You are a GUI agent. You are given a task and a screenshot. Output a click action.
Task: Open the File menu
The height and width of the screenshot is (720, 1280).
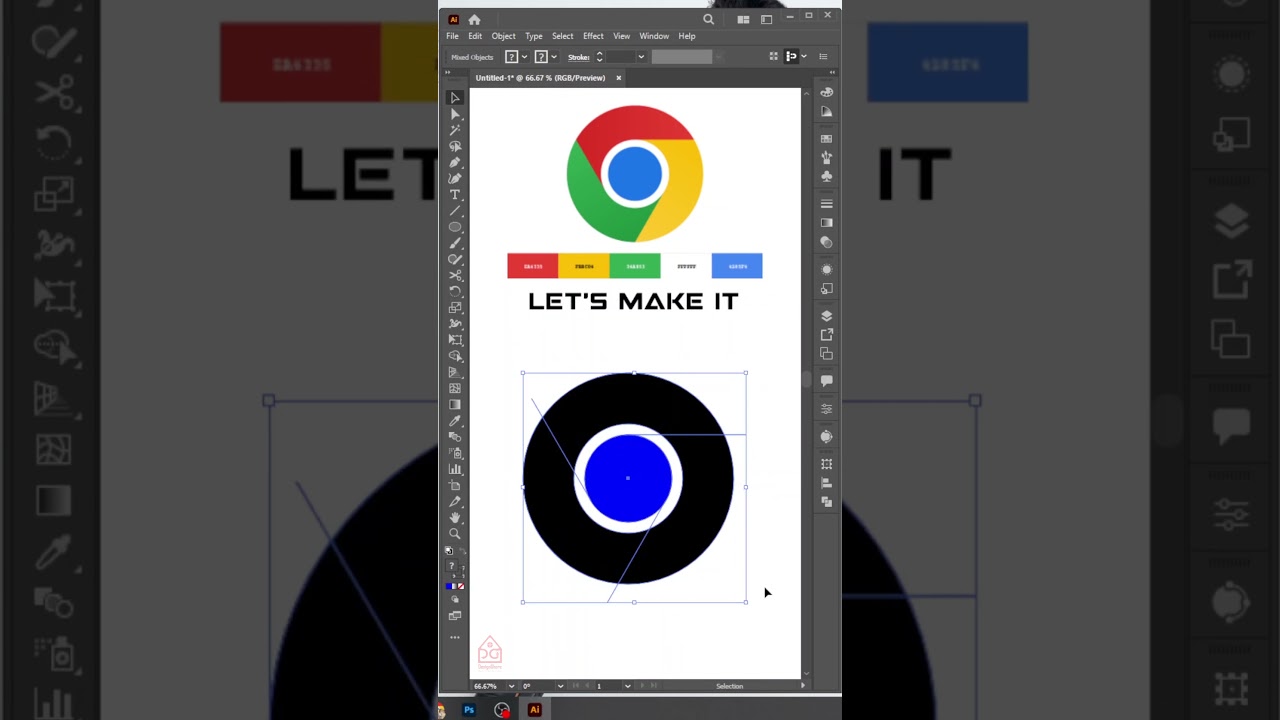452,36
